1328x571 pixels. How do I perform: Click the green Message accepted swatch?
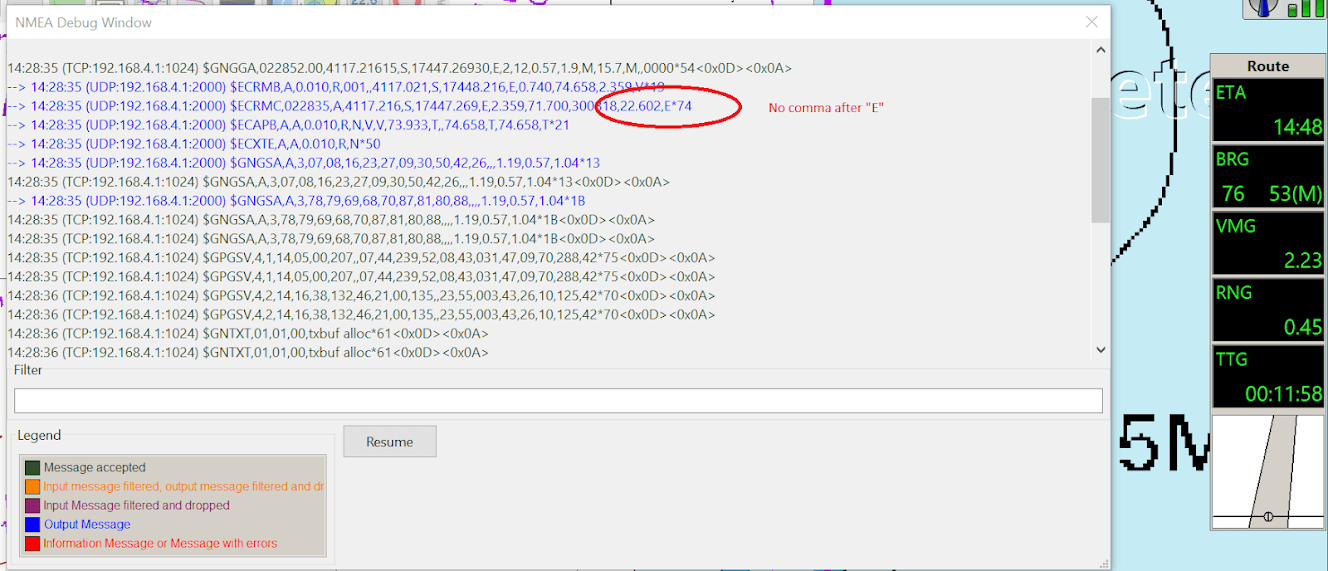click(32, 467)
